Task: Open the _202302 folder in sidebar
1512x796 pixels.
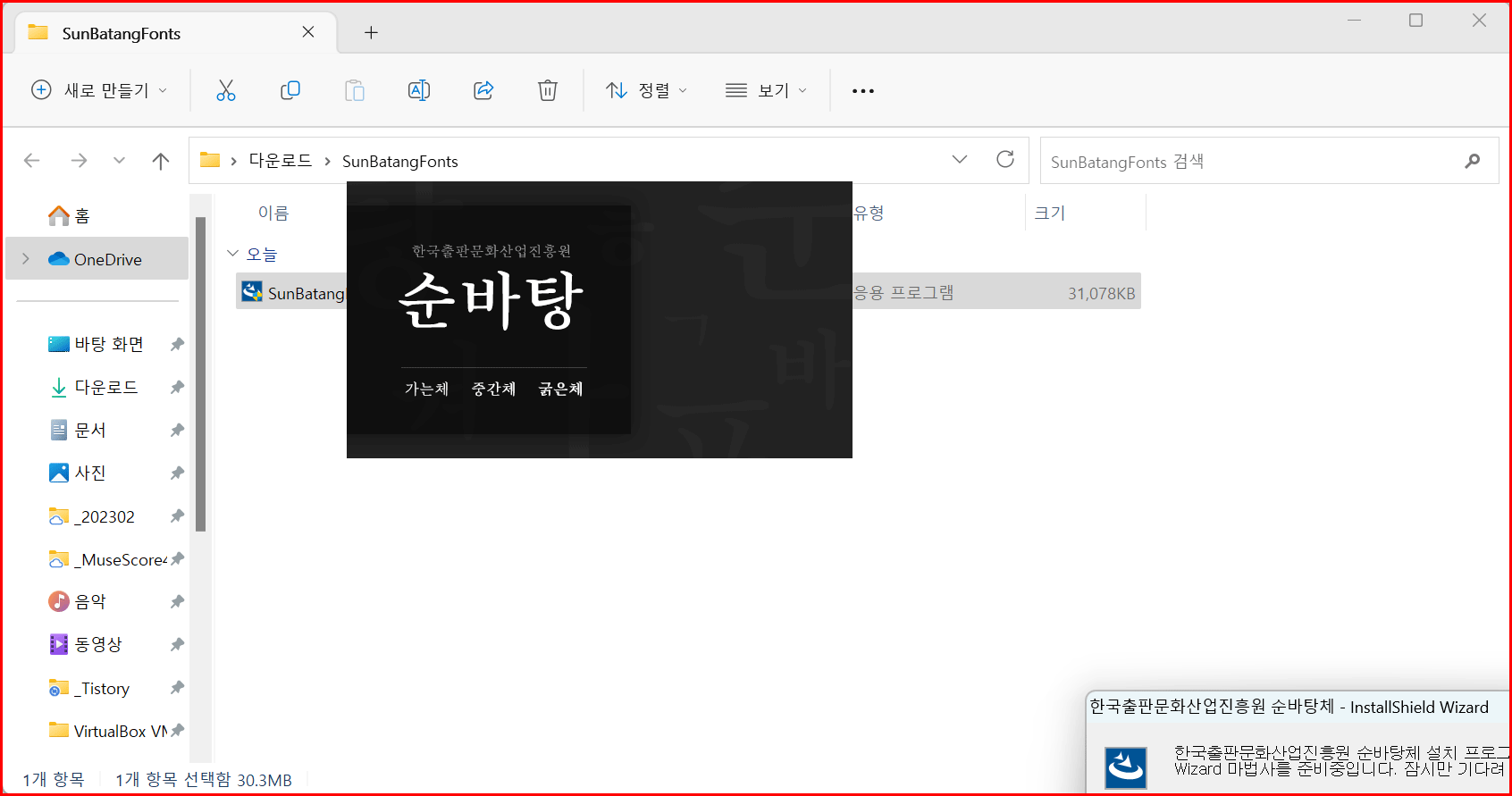Action: pos(92,516)
